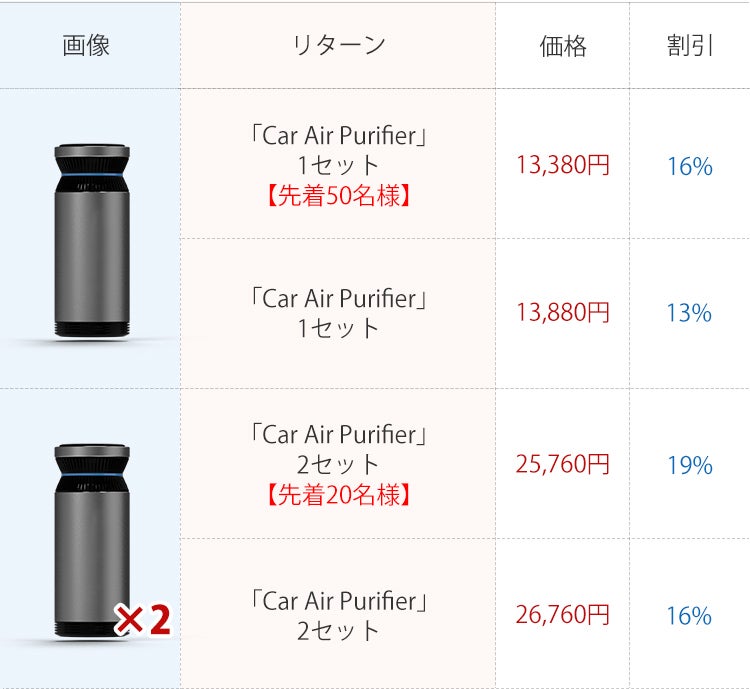Click the 16% discount beside 13,380円

(x=689, y=166)
